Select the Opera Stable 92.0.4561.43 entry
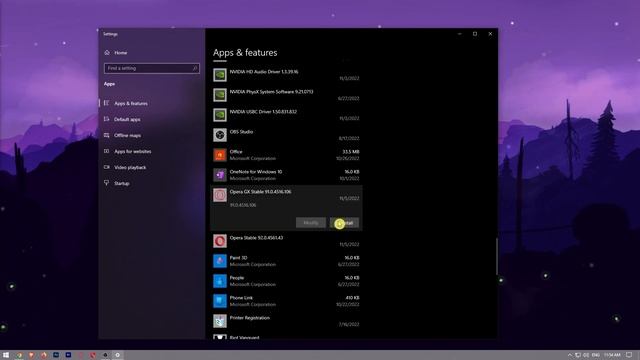This screenshot has height=360, width=640. 286,241
